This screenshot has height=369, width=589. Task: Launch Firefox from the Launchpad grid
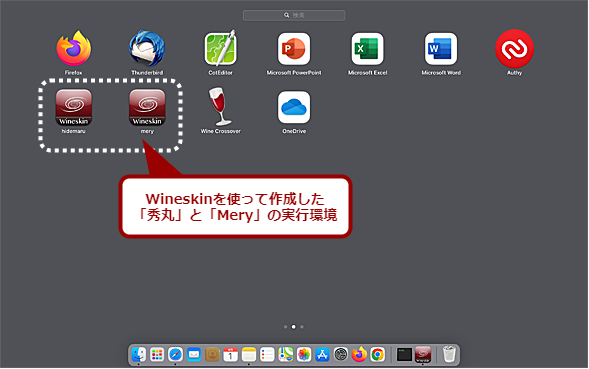coord(74,49)
